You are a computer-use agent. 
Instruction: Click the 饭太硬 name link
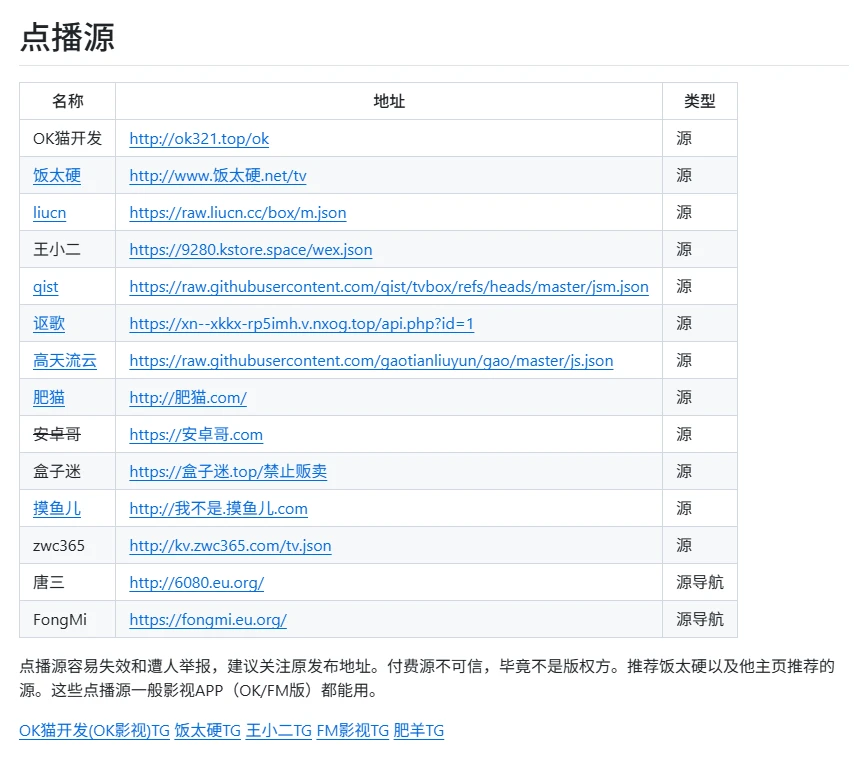click(57, 176)
